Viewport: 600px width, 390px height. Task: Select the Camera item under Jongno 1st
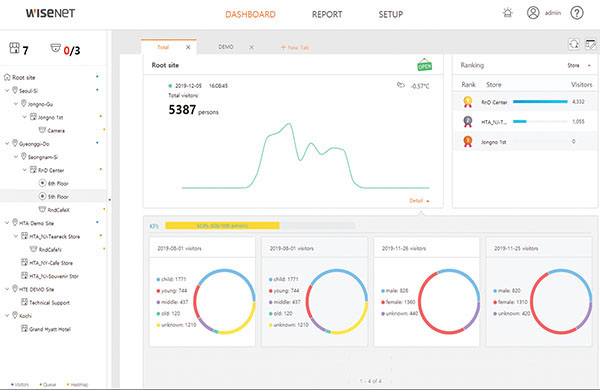pyautogui.click(x=52, y=131)
